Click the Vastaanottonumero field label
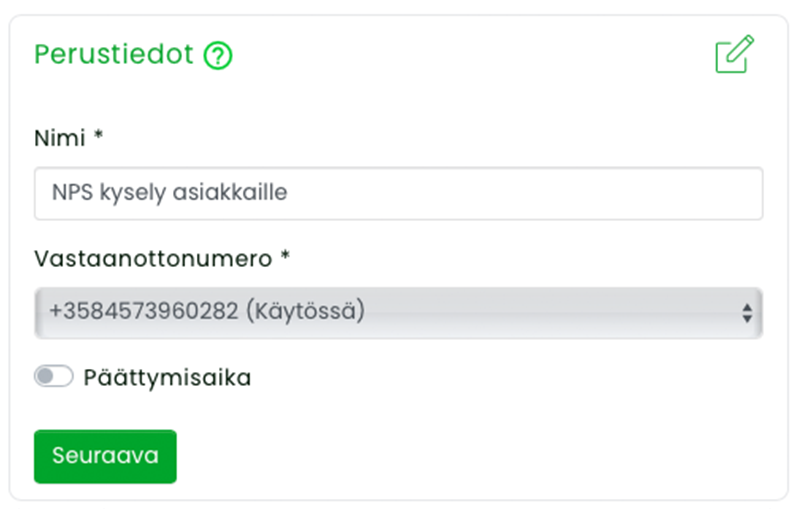 coord(153,259)
